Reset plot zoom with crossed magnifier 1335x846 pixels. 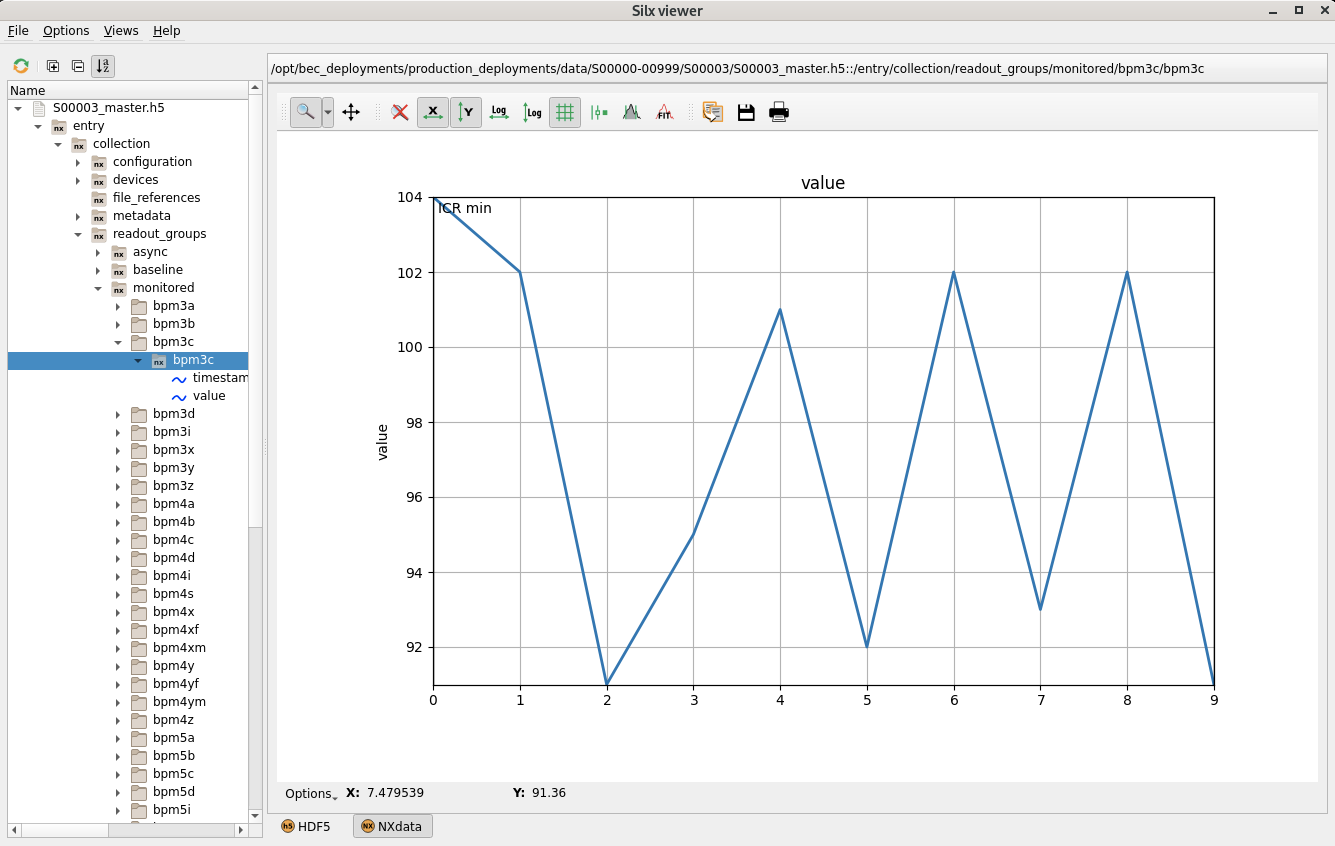400,112
